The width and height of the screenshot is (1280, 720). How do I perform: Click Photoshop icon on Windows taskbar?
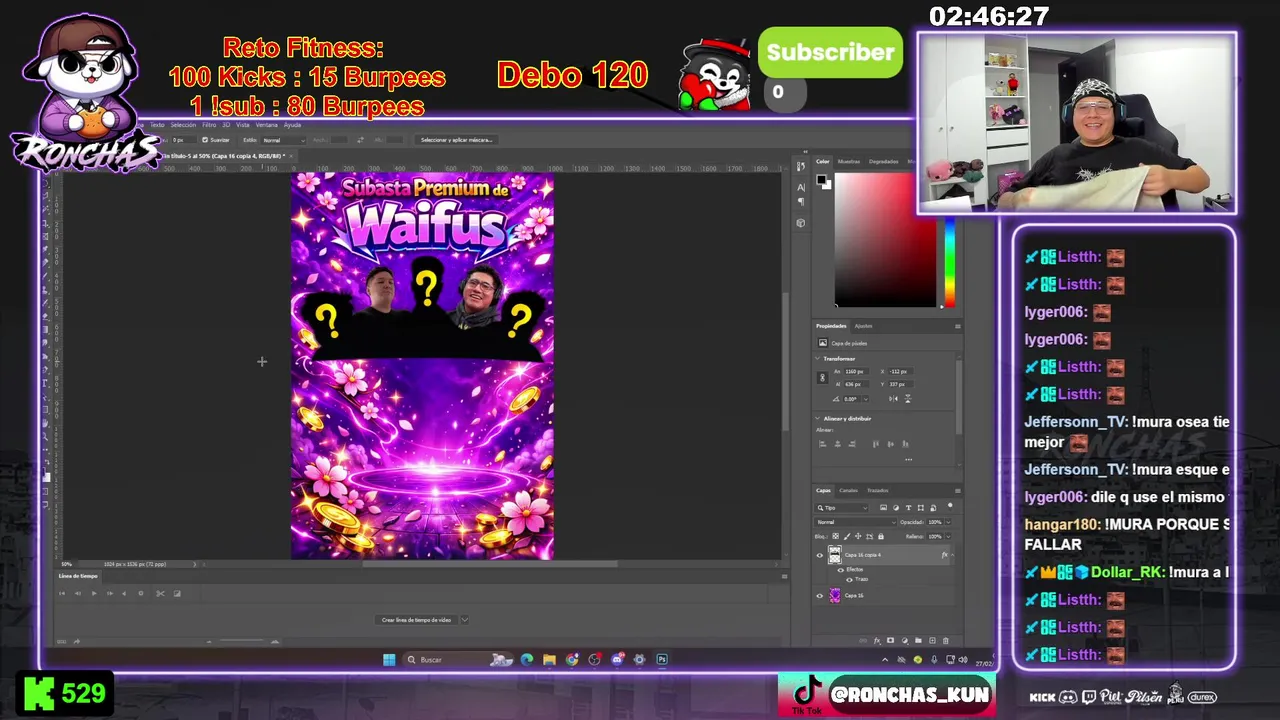(x=661, y=659)
